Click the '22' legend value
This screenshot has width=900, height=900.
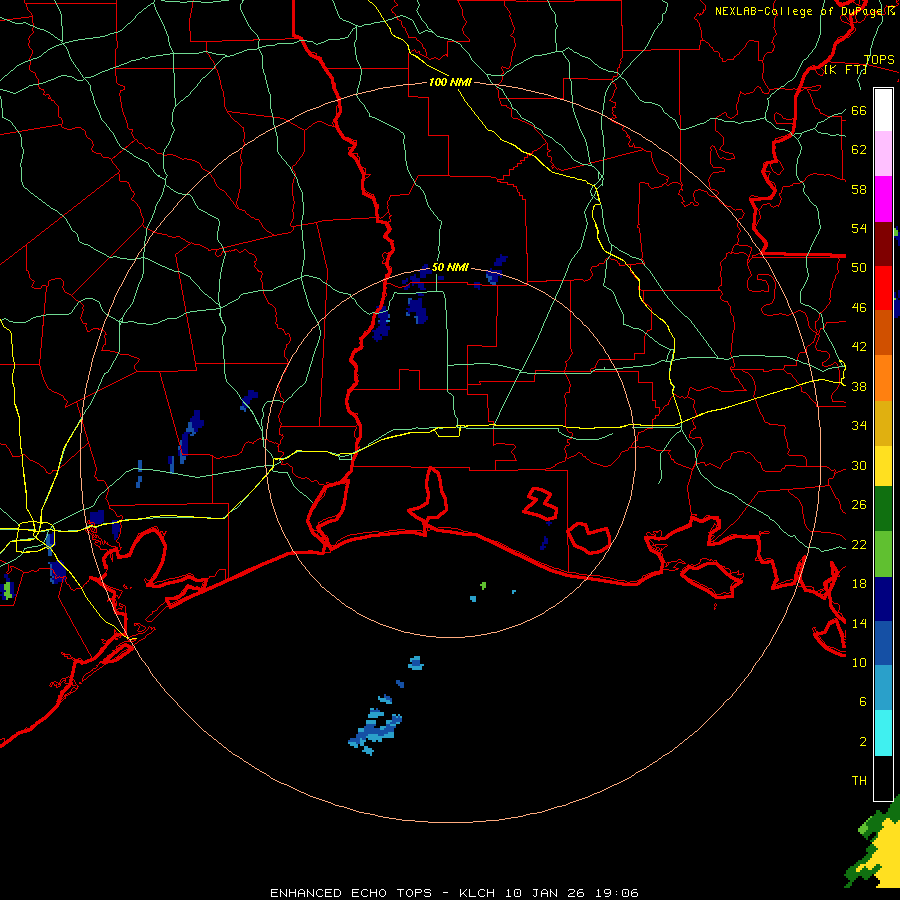(859, 544)
